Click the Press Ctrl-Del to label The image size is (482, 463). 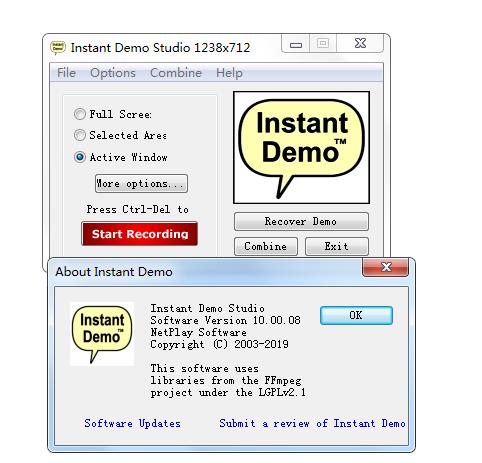138,209
